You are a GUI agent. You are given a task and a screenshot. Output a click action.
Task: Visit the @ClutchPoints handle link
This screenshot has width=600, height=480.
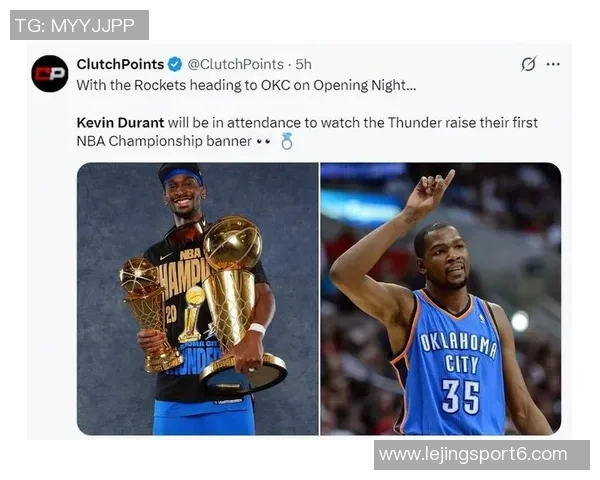235,64
